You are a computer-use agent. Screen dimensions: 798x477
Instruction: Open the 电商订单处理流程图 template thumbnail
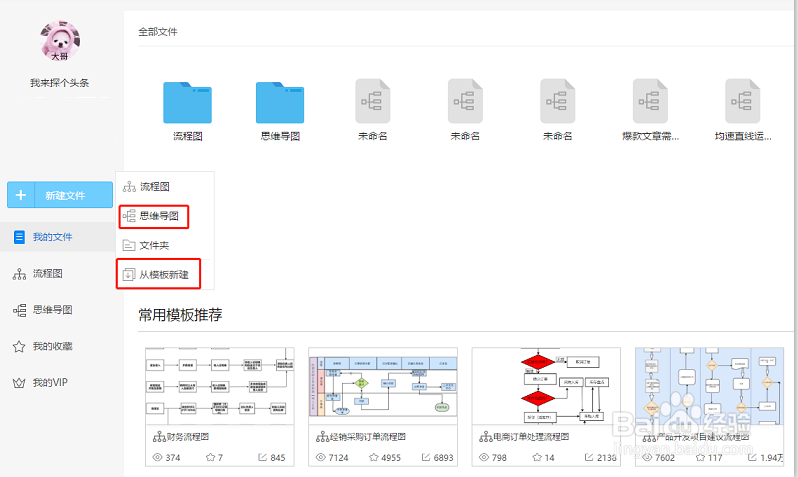[547, 386]
